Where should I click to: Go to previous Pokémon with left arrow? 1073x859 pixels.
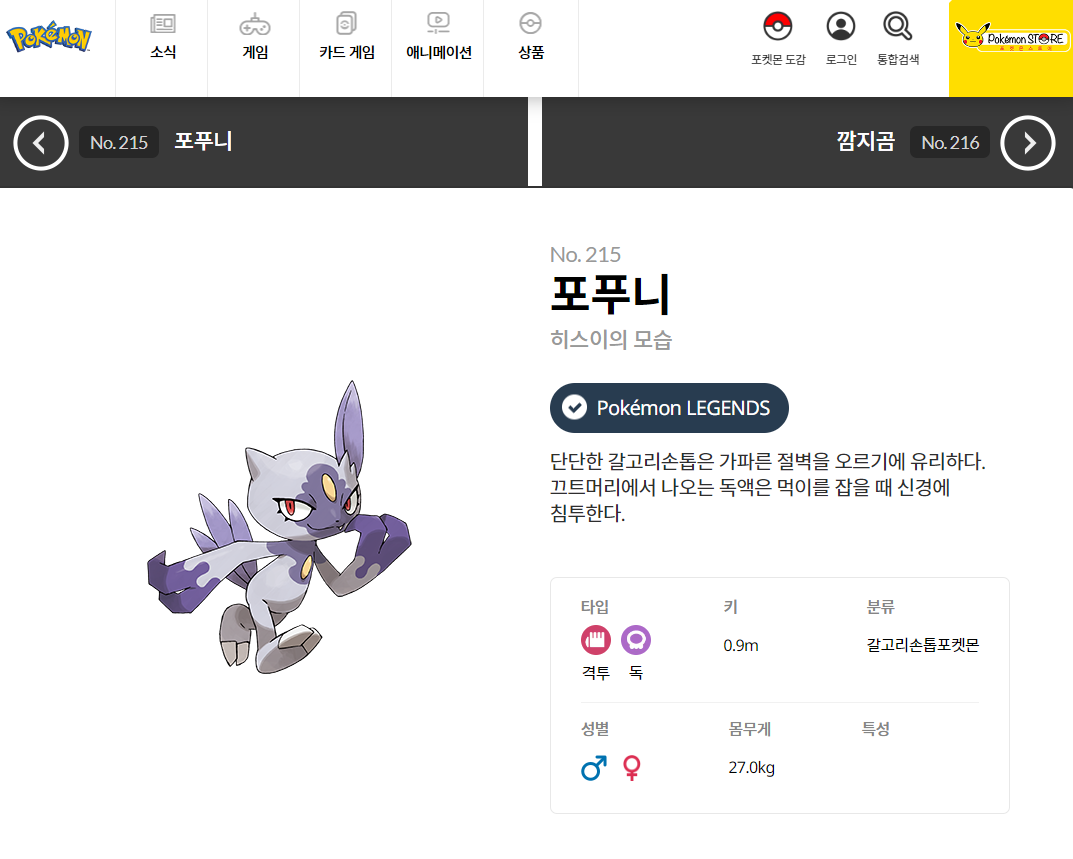pos(40,142)
